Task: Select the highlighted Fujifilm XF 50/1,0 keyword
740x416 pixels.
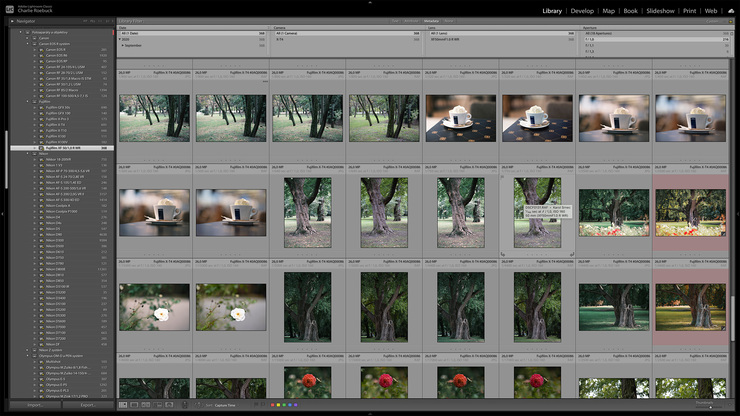Action: pyautogui.click(x=62, y=148)
